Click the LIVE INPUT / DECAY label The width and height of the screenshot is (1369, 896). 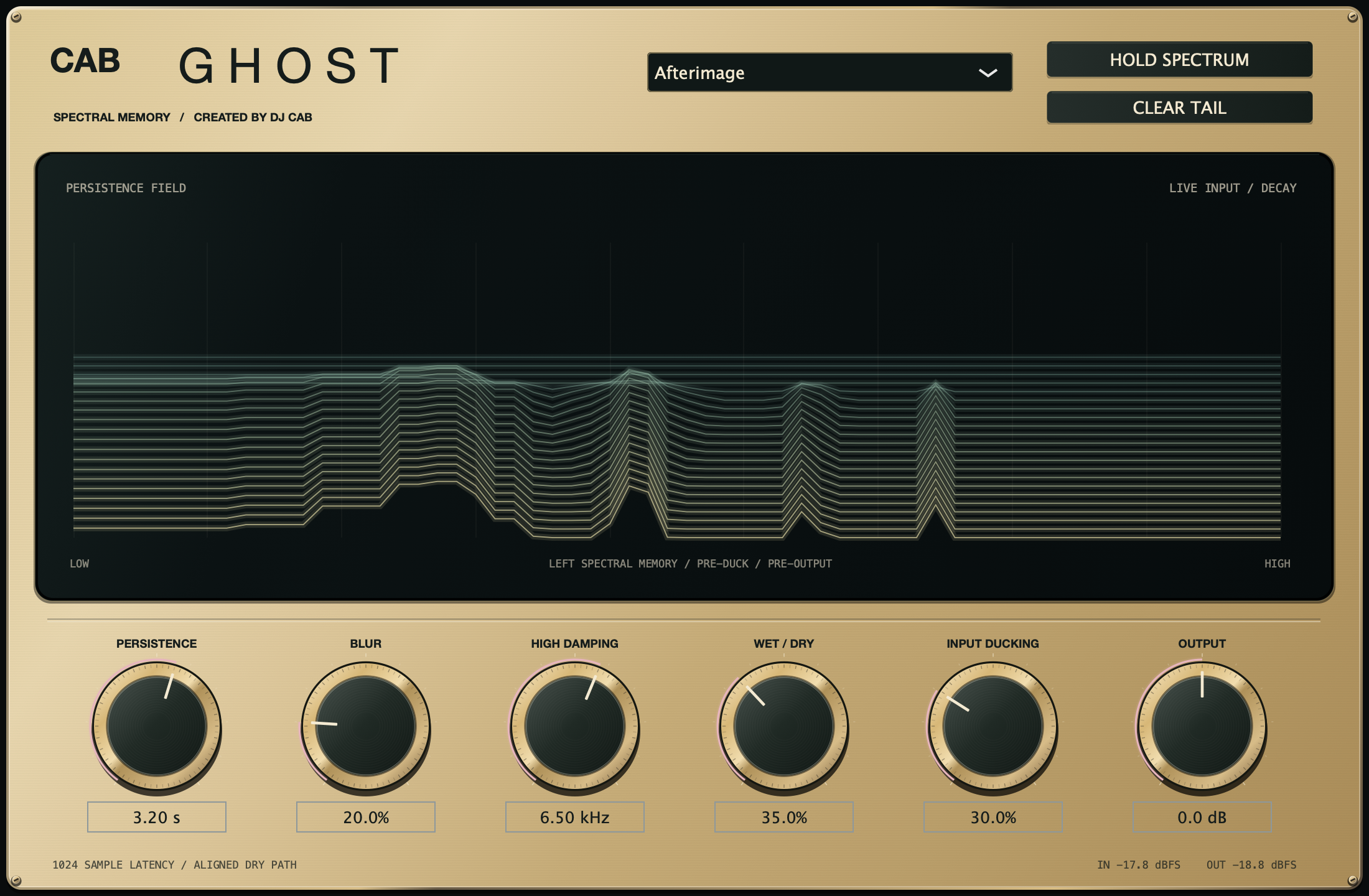coord(1233,188)
